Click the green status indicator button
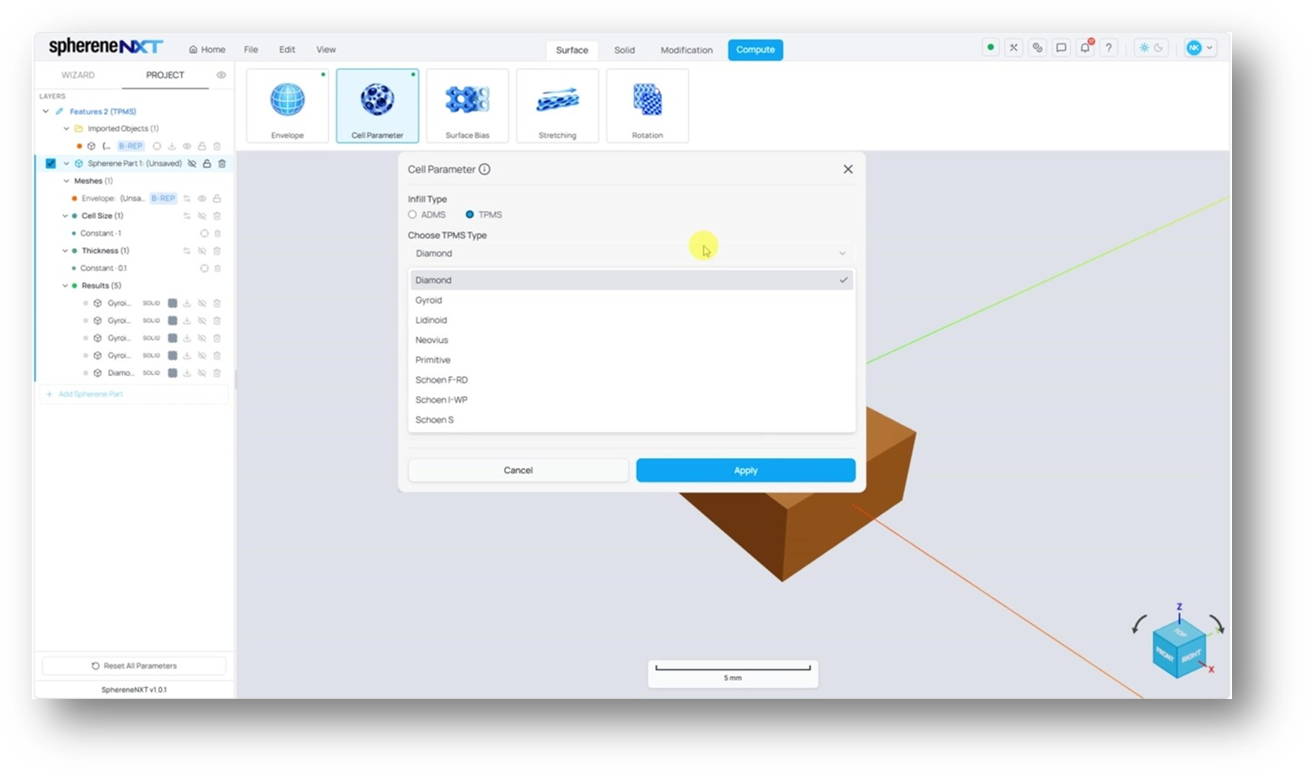1309x777 pixels. tap(990, 48)
